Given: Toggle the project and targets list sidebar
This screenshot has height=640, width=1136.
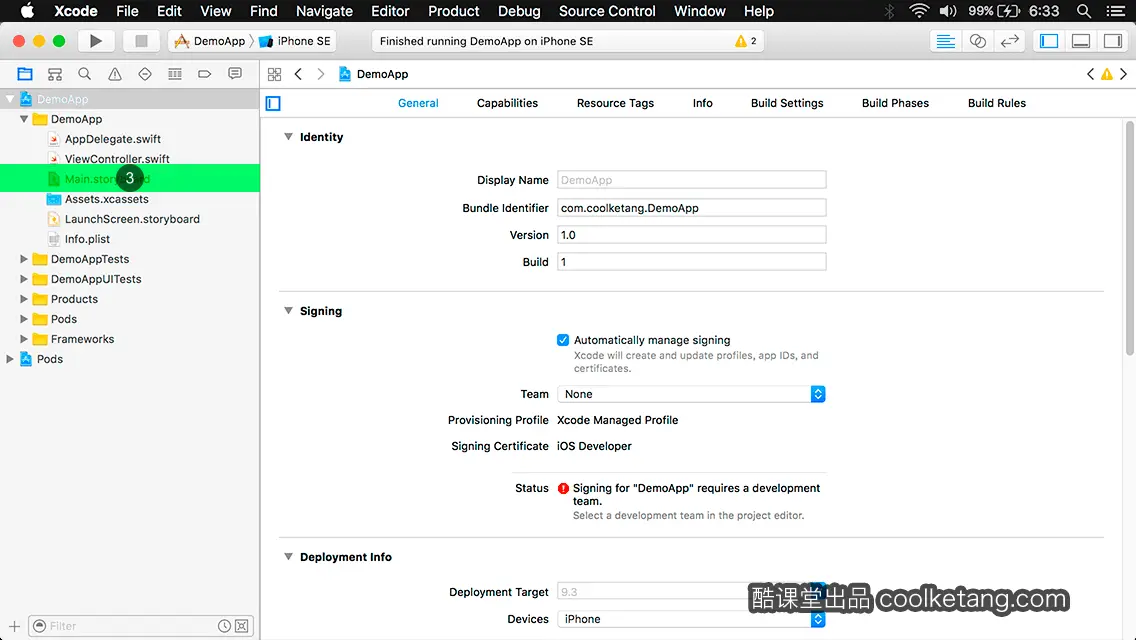Looking at the screenshot, I should click(x=273, y=104).
